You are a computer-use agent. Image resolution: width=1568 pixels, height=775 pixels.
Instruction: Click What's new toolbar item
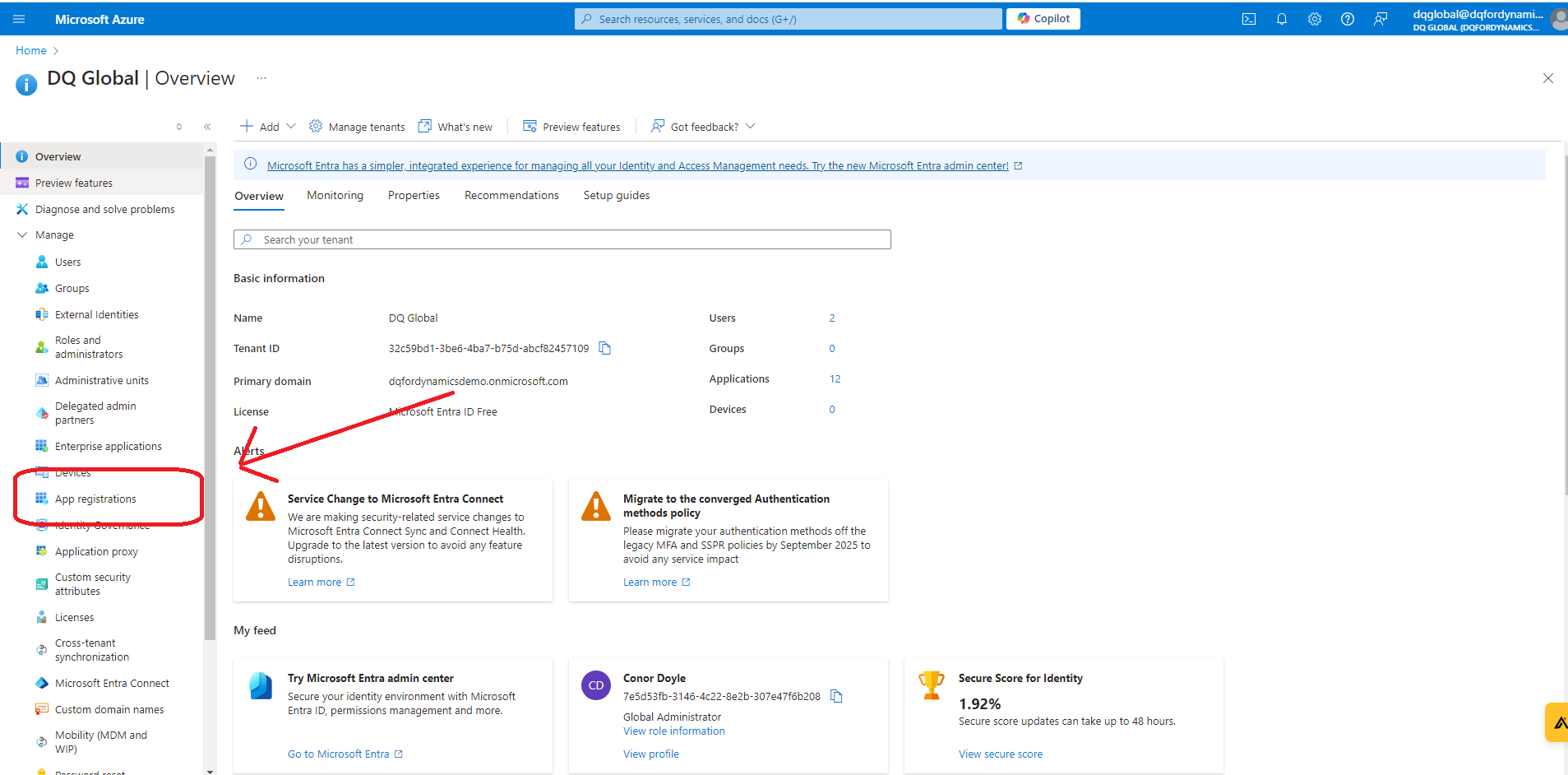point(456,127)
